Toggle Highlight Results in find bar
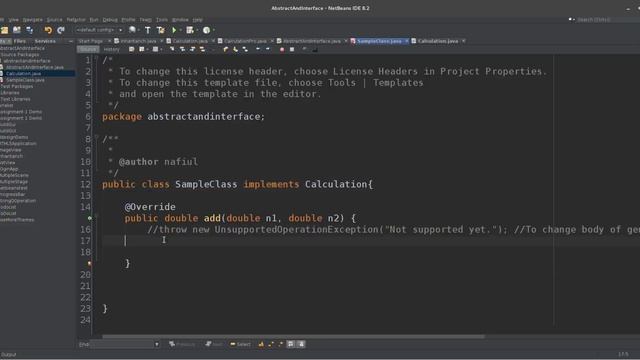This screenshot has width=640, height=360. [x=291, y=344]
